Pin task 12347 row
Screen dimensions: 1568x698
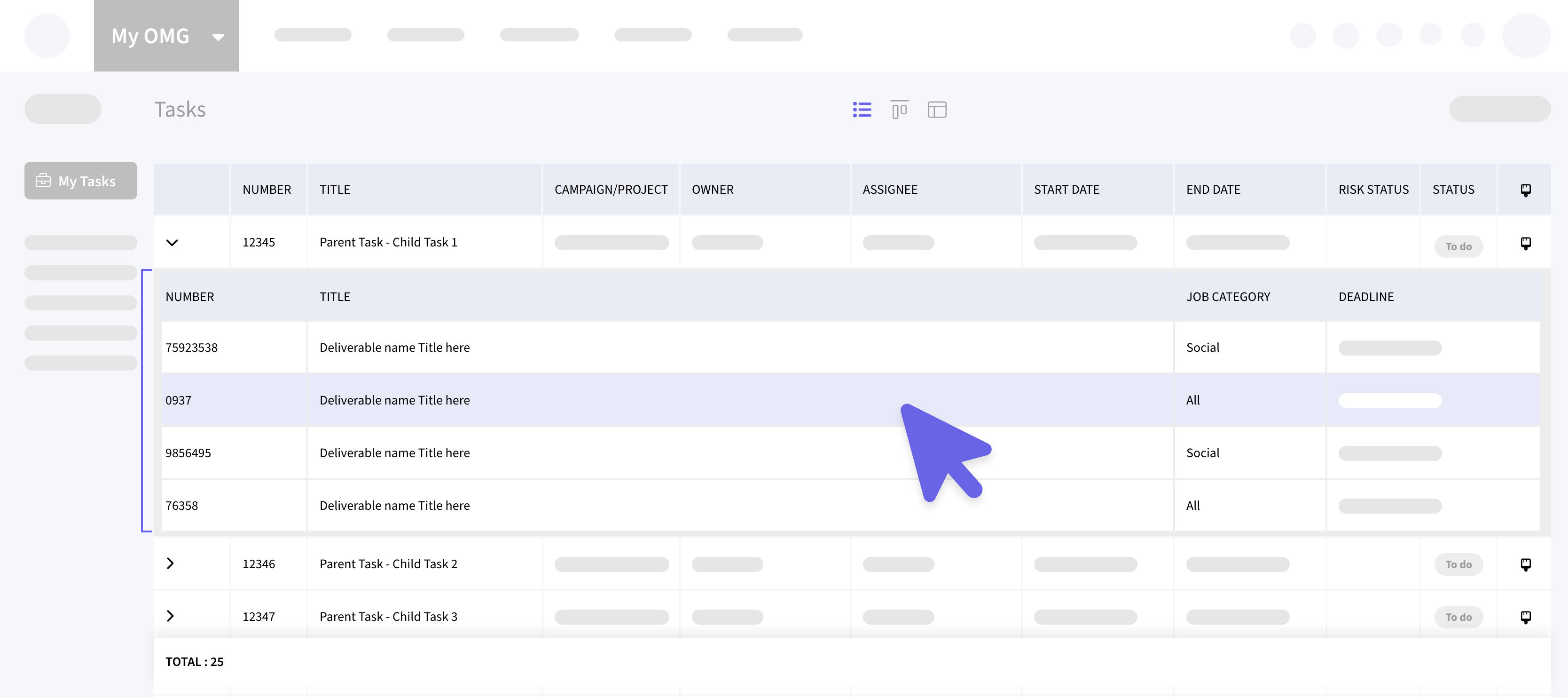(1525, 617)
